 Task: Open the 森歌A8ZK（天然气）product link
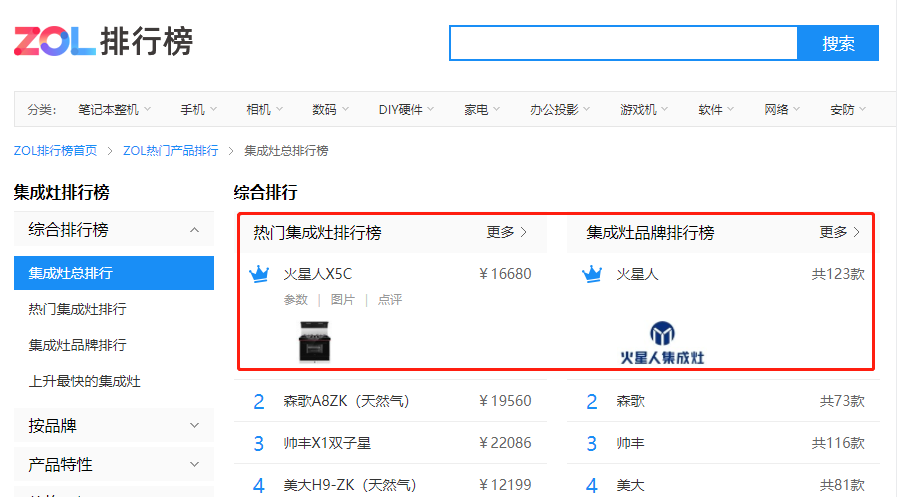click(346, 401)
